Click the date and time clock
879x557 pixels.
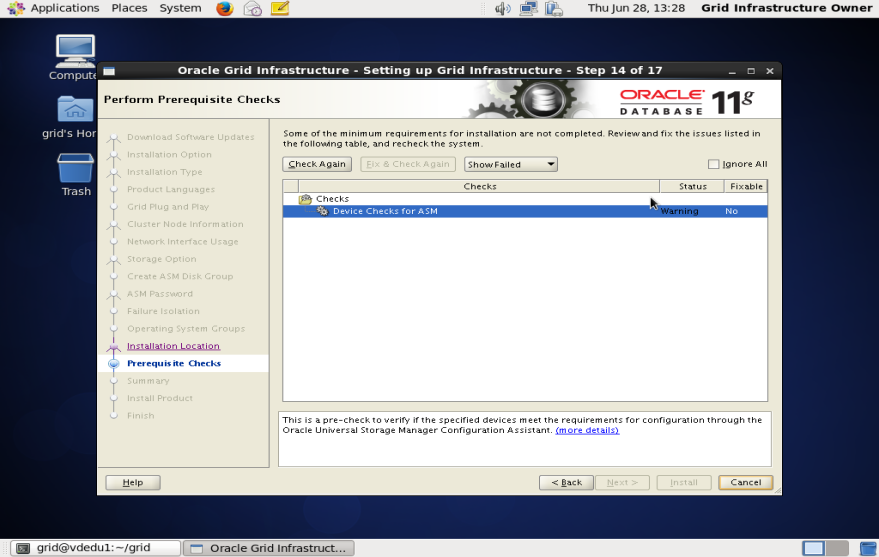coord(636,8)
